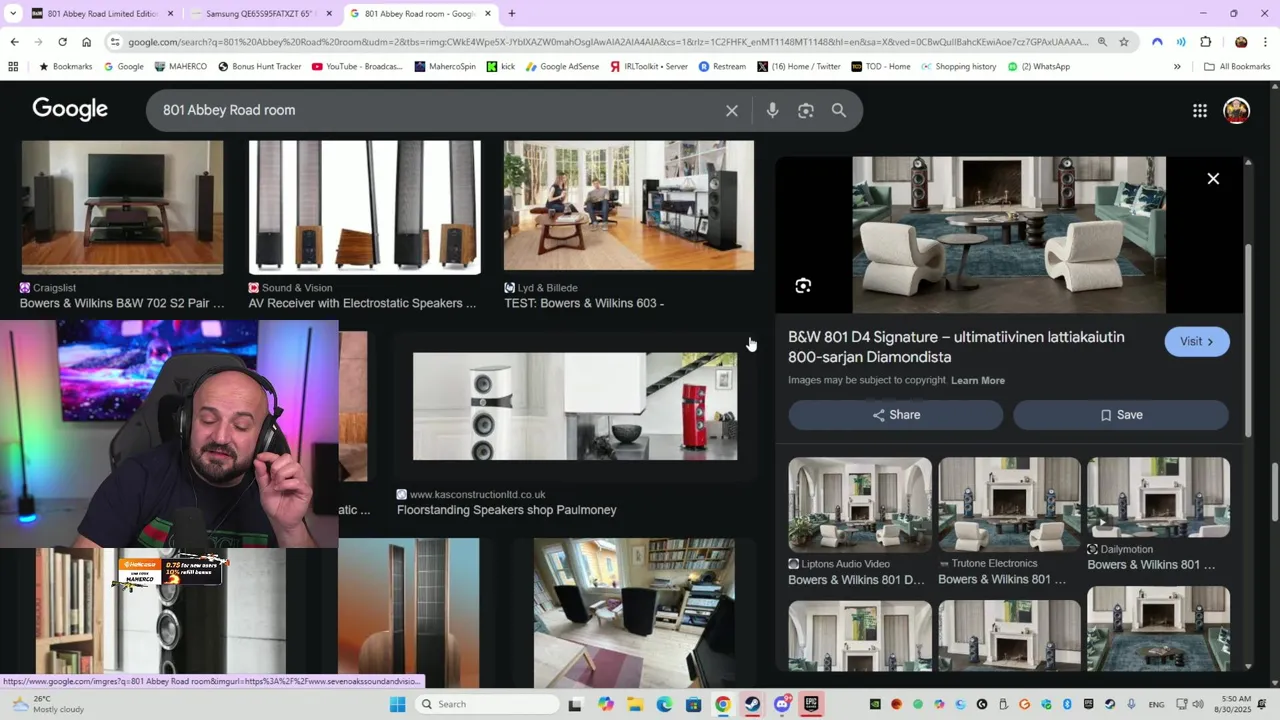Switch to Samsung QE65S95FATXZT tab
1280x720 pixels.
click(260, 14)
